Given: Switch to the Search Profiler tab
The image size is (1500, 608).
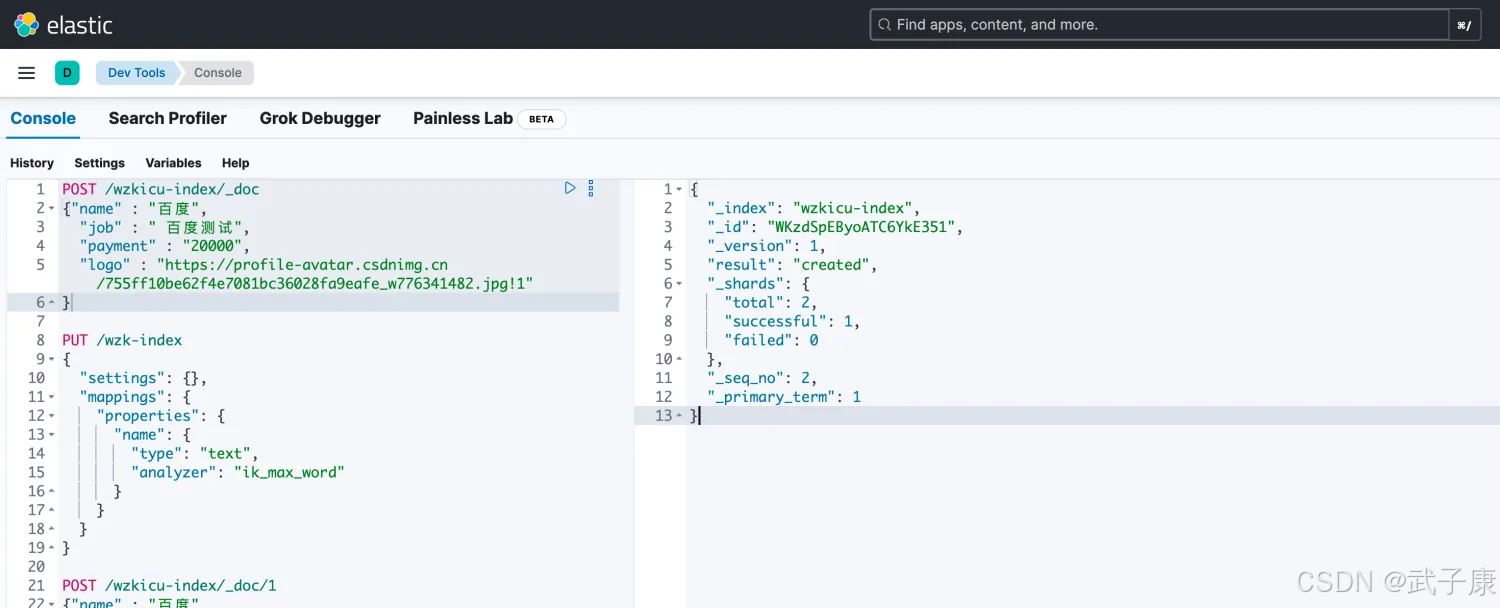Looking at the screenshot, I should coord(167,118).
